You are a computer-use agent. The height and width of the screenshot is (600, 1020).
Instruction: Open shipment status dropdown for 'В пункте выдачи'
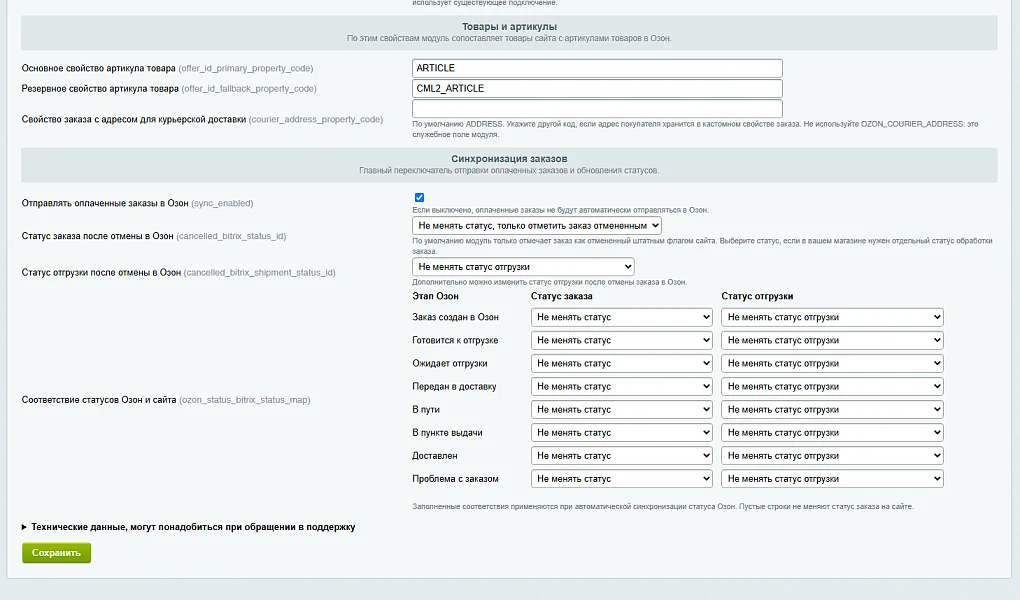pos(832,433)
